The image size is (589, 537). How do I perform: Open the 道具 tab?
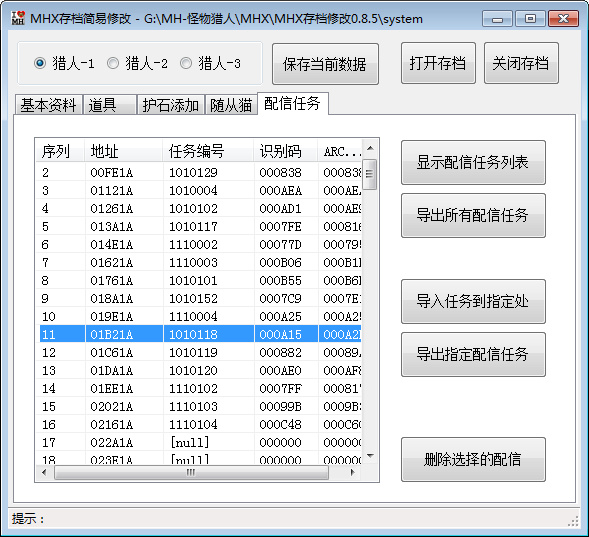[109, 105]
